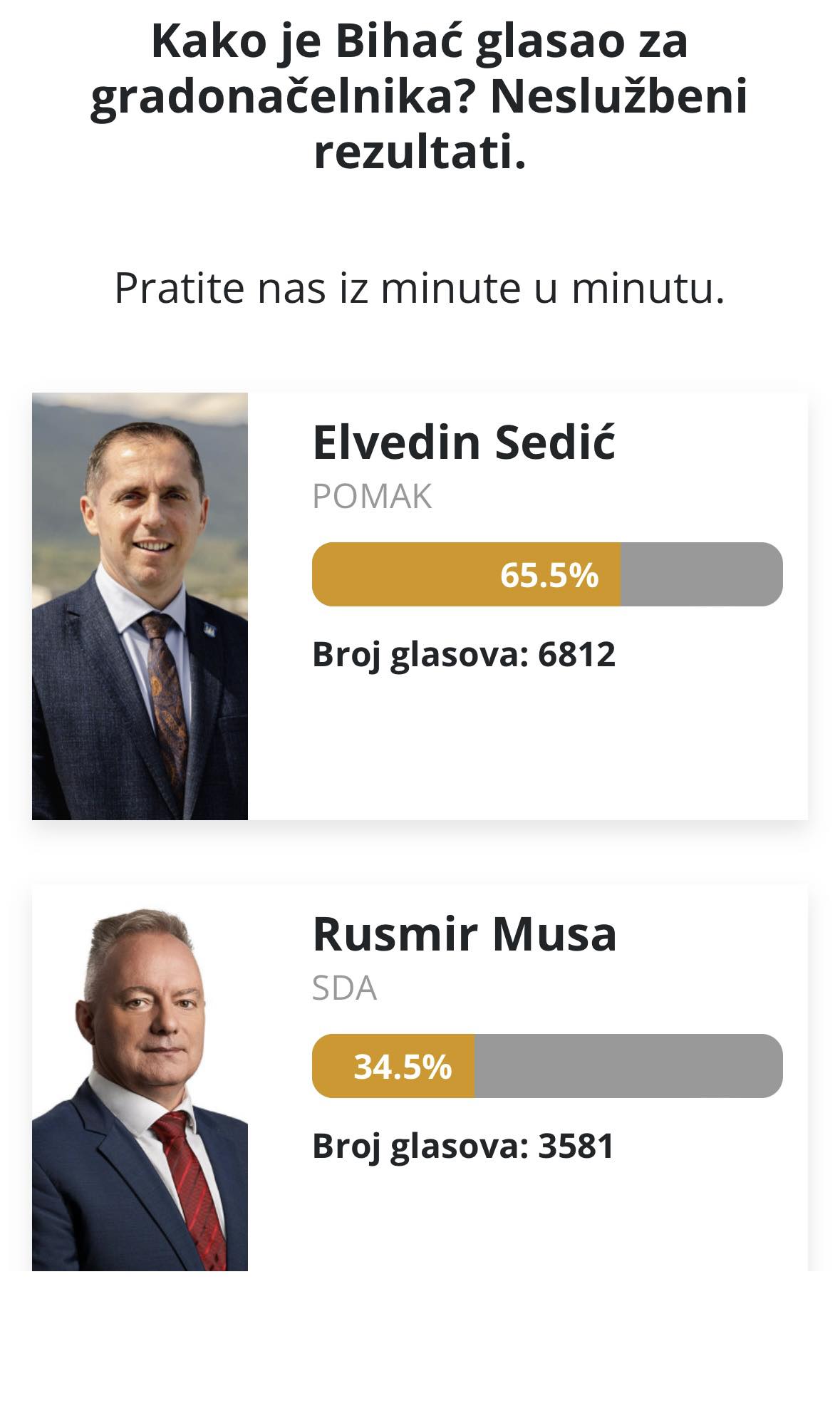The width and height of the screenshot is (840, 1413).
Task: Click the gray unfilled part of Sedić's bar
Action: coord(701,574)
